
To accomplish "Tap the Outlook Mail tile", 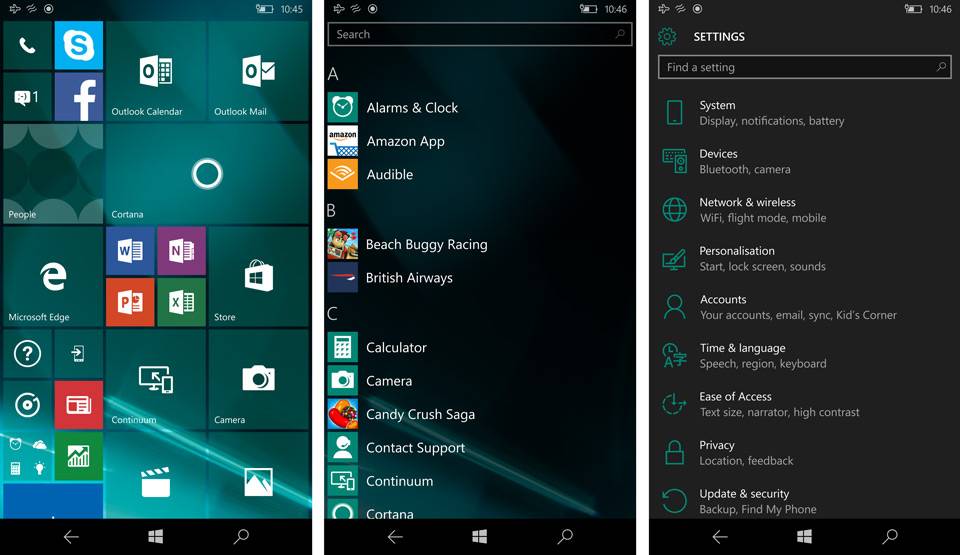I will click(258, 72).
